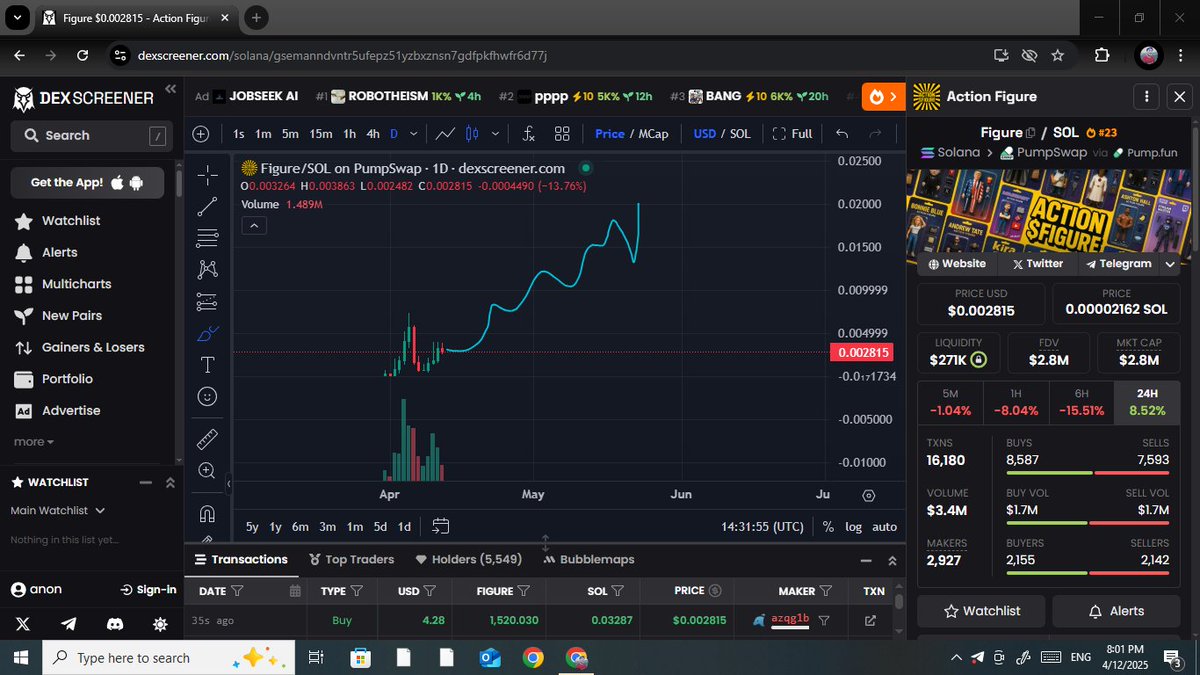Screen dimensions: 1200x675
Task: Open the chart layout grid icon
Action: (562, 133)
